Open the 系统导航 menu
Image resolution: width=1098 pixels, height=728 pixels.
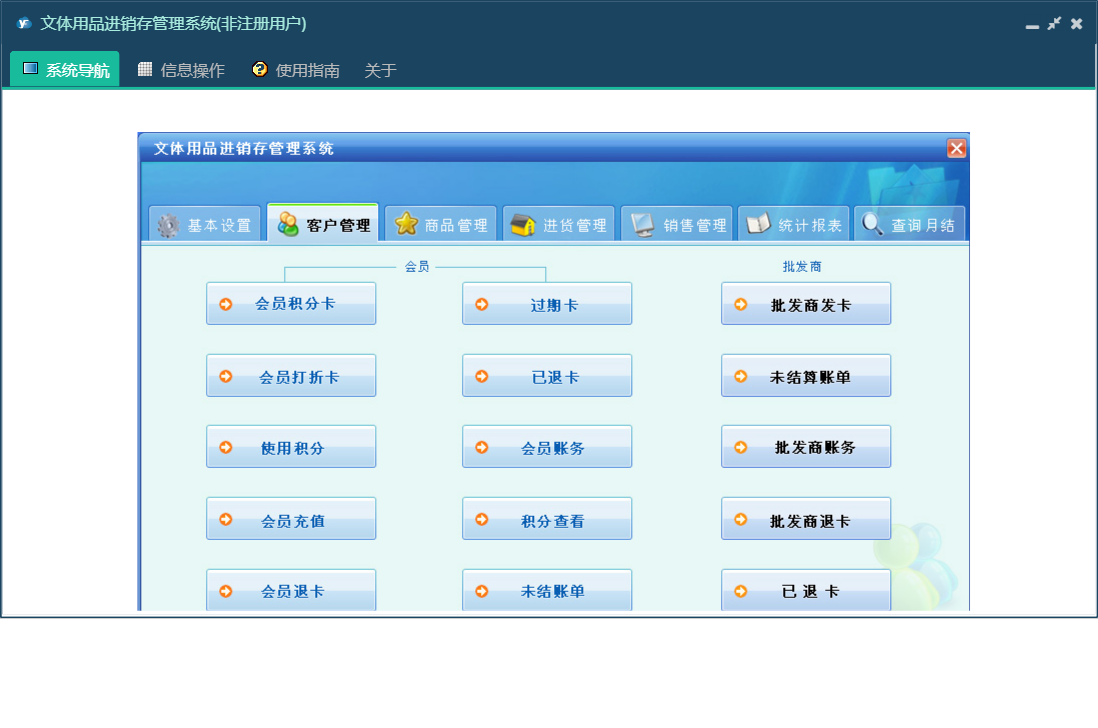pyautogui.click(x=65, y=69)
